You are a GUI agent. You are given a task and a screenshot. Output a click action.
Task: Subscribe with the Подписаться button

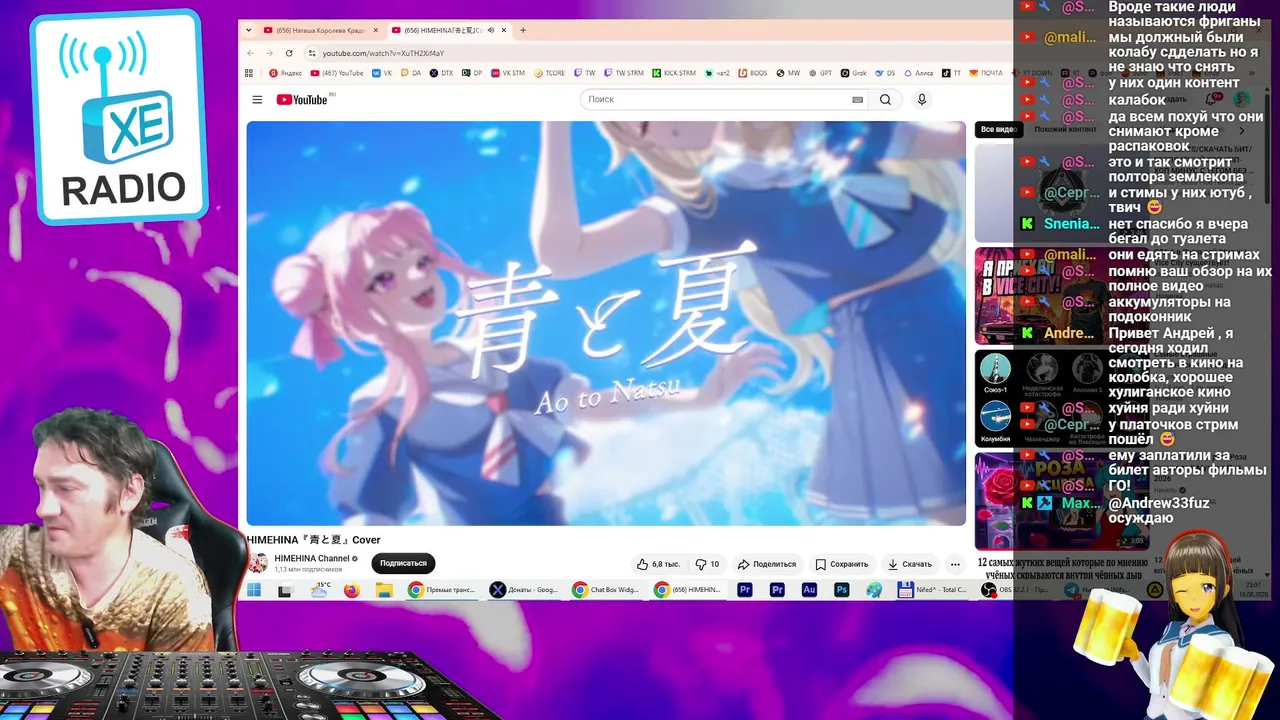click(403, 563)
